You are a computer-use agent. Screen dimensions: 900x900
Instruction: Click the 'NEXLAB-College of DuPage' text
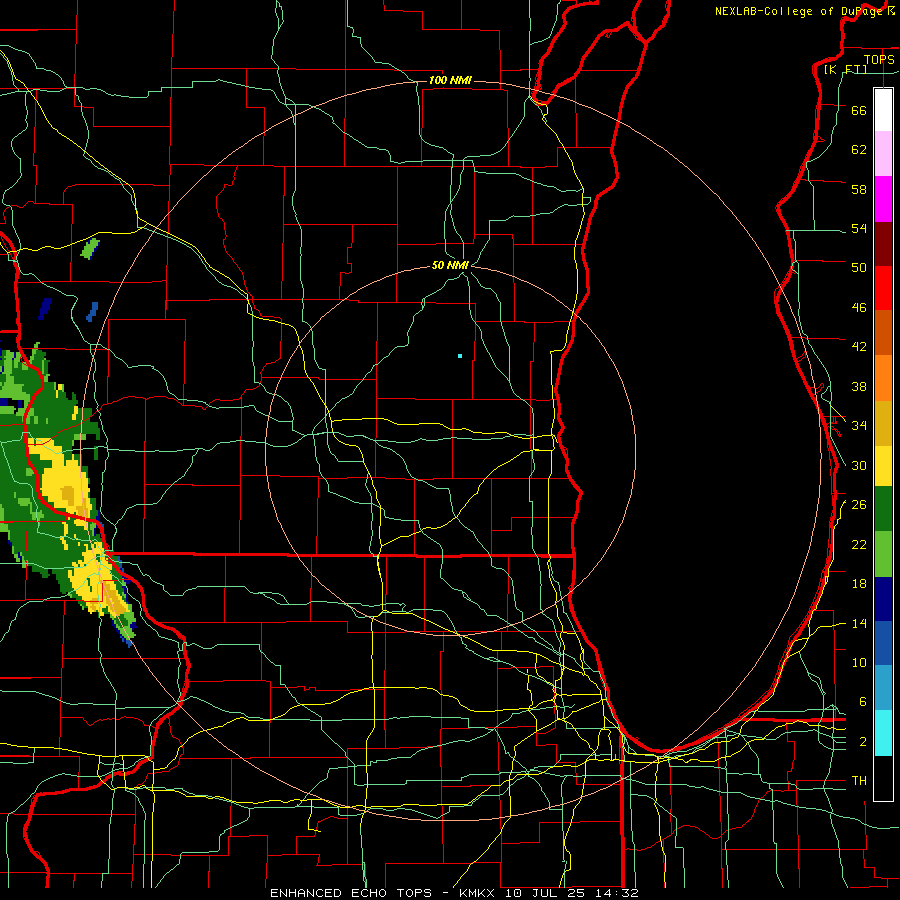798,11
